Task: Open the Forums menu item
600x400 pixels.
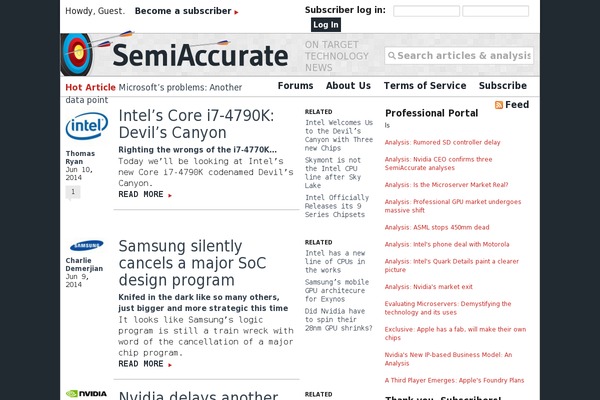Action: tap(295, 86)
